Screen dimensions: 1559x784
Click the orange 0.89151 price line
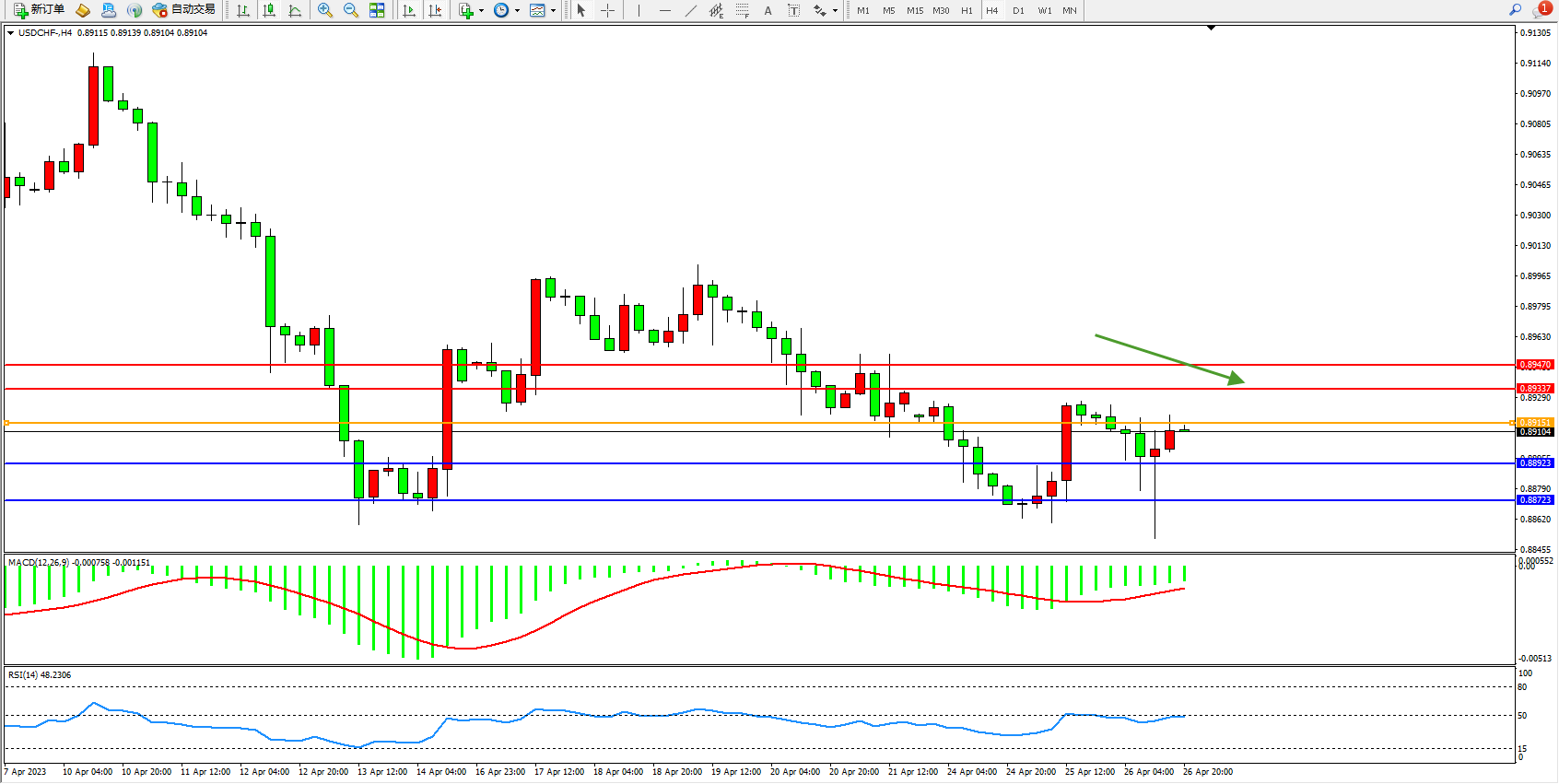[x=737, y=423]
